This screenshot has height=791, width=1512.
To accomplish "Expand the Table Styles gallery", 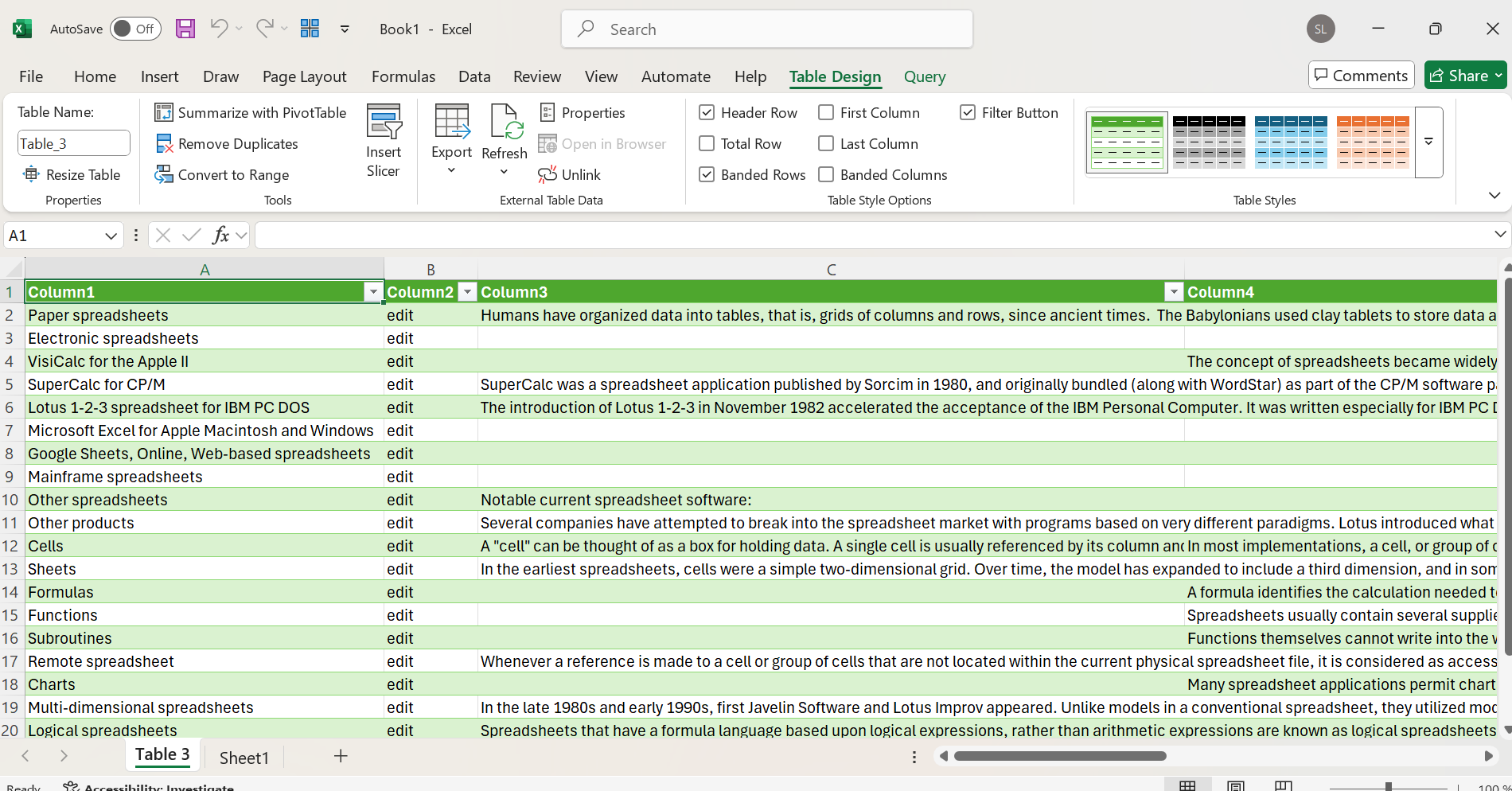I will 1429,142.
